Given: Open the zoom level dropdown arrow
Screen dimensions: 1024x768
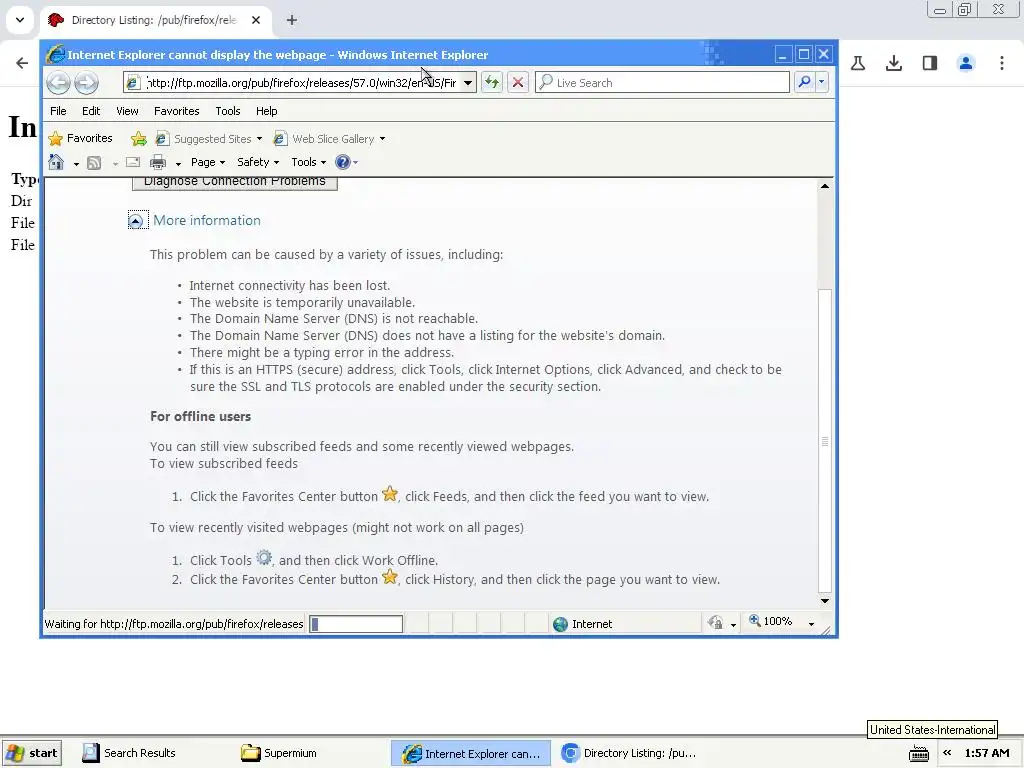Looking at the screenshot, I should point(811,624).
